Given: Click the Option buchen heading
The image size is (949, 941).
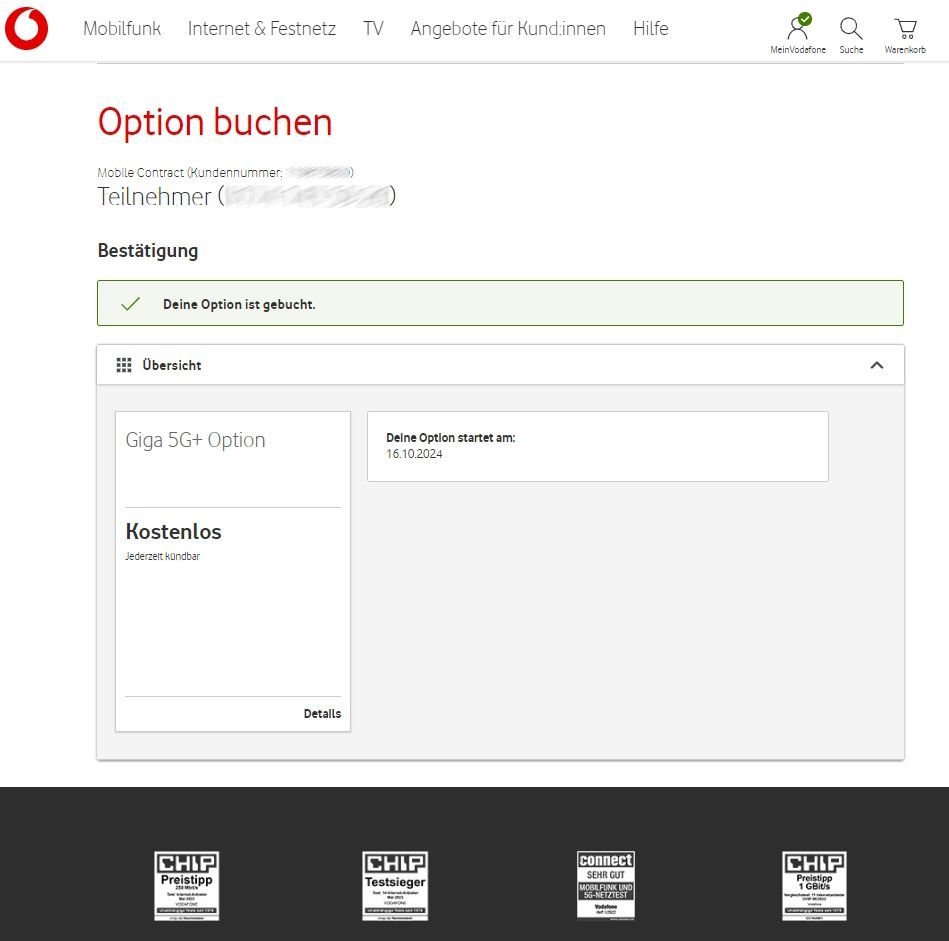Looking at the screenshot, I should click(215, 122).
